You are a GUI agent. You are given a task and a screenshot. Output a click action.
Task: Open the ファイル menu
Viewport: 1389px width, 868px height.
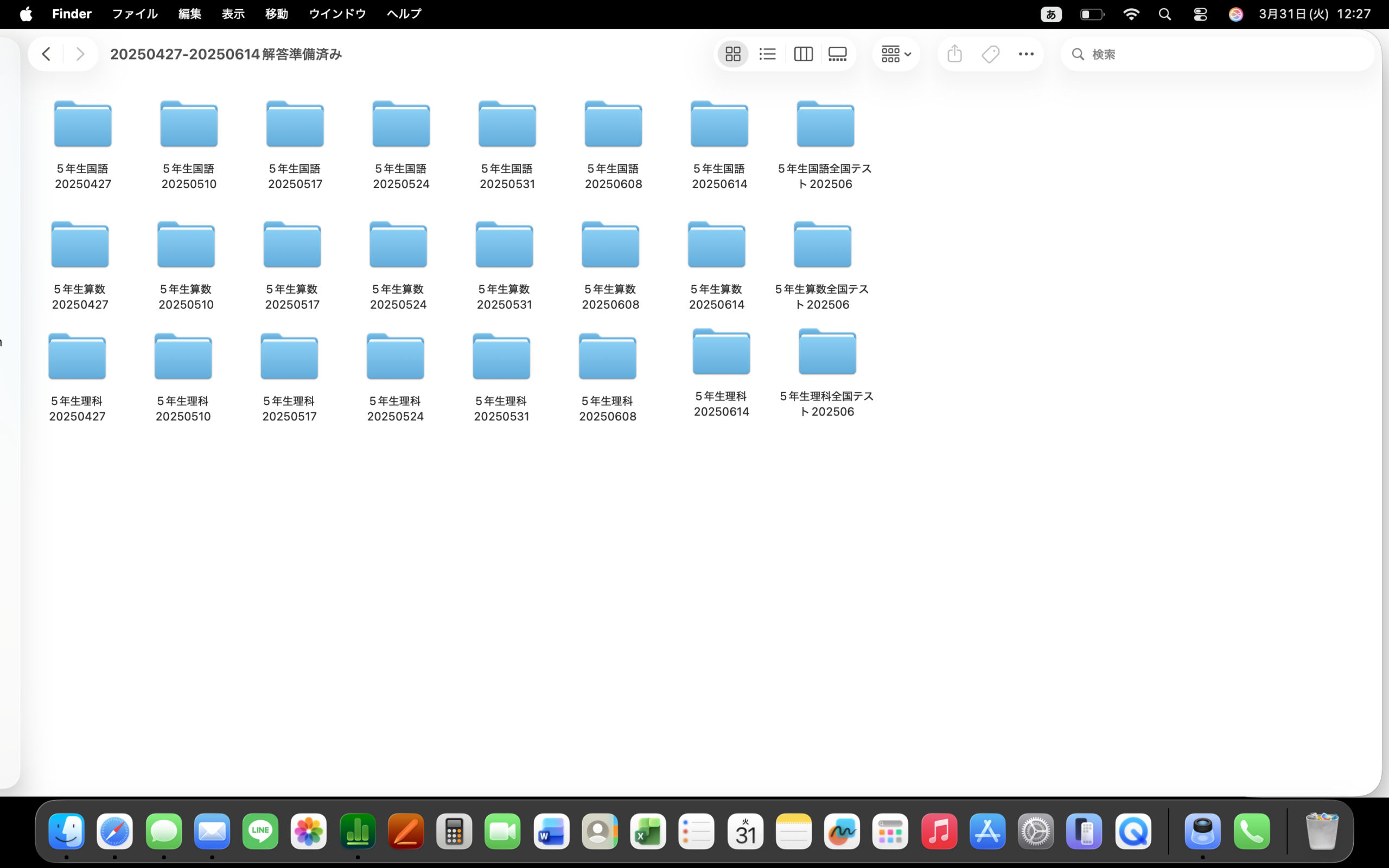pos(135,14)
